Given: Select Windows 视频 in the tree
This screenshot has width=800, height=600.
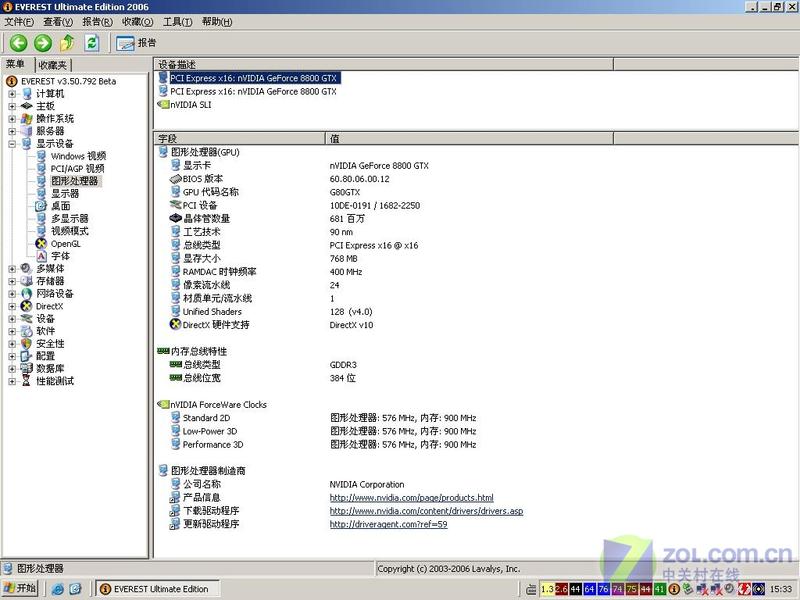Looking at the screenshot, I should (78, 156).
